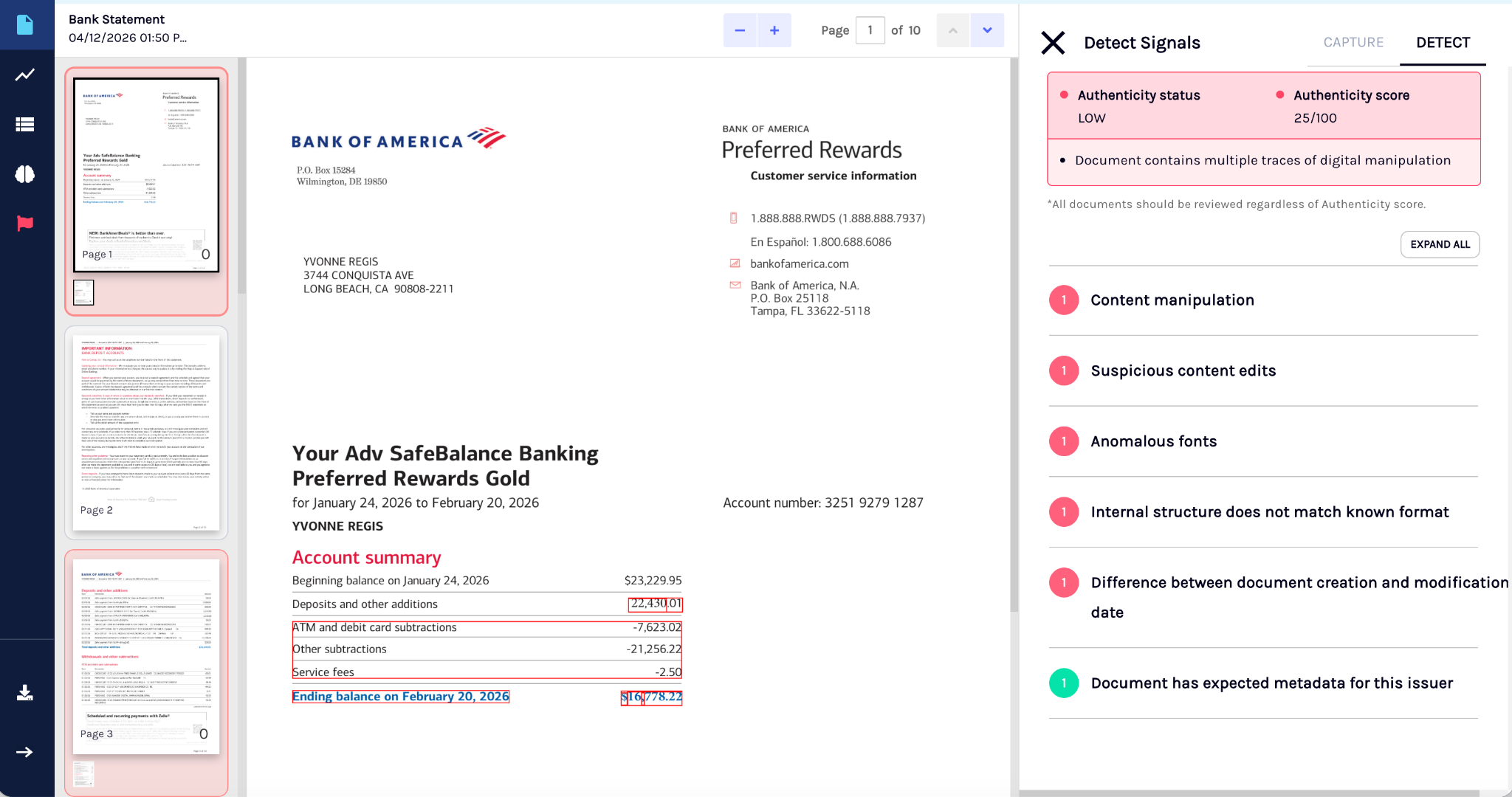Go to the next page with the down chevron
The image size is (1512, 797).
[987, 30]
